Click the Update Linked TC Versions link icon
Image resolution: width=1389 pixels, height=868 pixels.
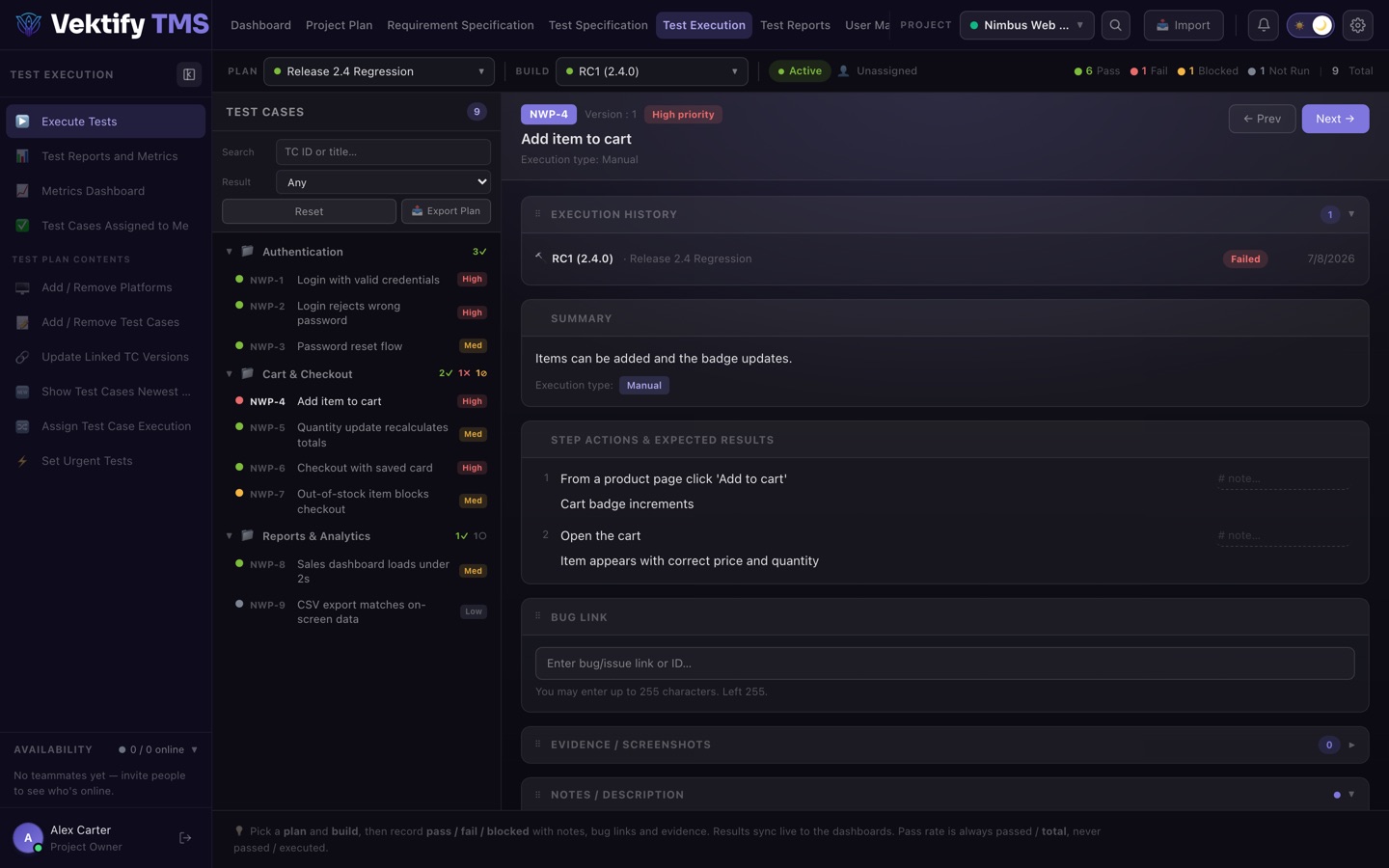(22, 357)
